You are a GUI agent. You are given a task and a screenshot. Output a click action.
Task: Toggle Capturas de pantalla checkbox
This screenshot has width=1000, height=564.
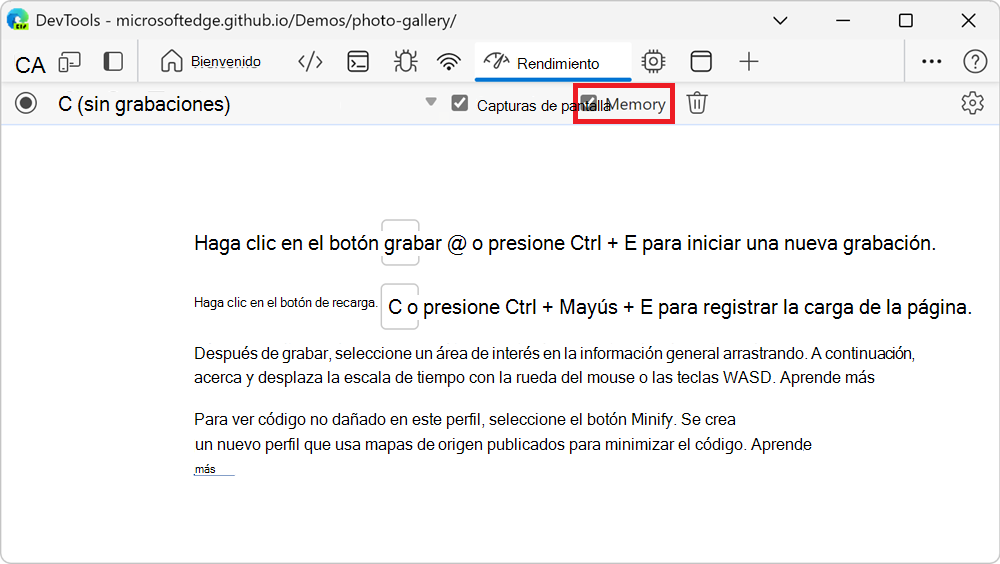459,103
